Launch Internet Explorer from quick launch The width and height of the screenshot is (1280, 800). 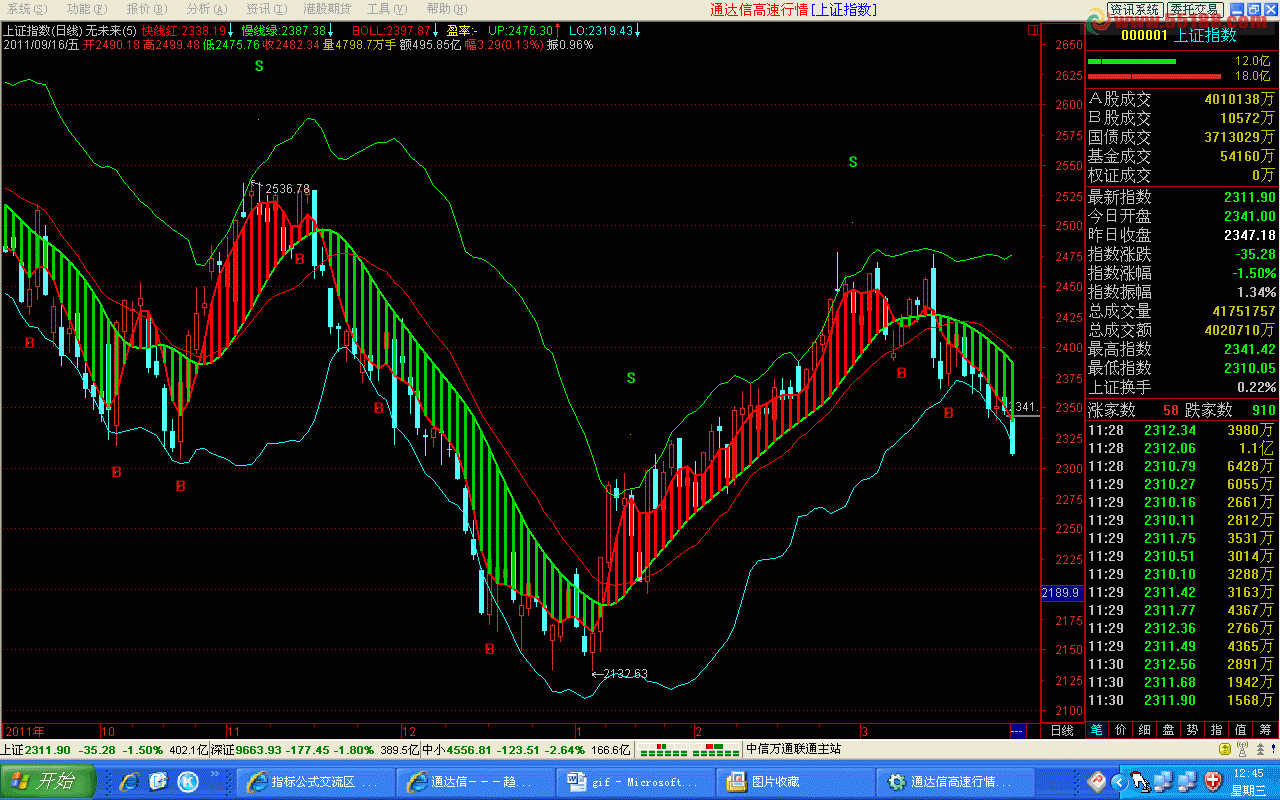[x=128, y=781]
